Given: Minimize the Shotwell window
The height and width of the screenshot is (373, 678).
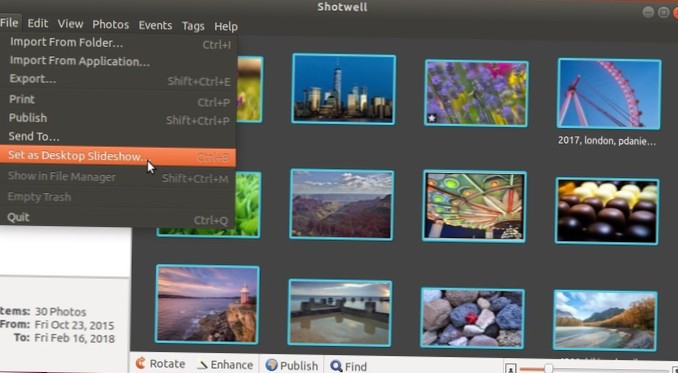Looking at the screenshot, I should 648,12.
